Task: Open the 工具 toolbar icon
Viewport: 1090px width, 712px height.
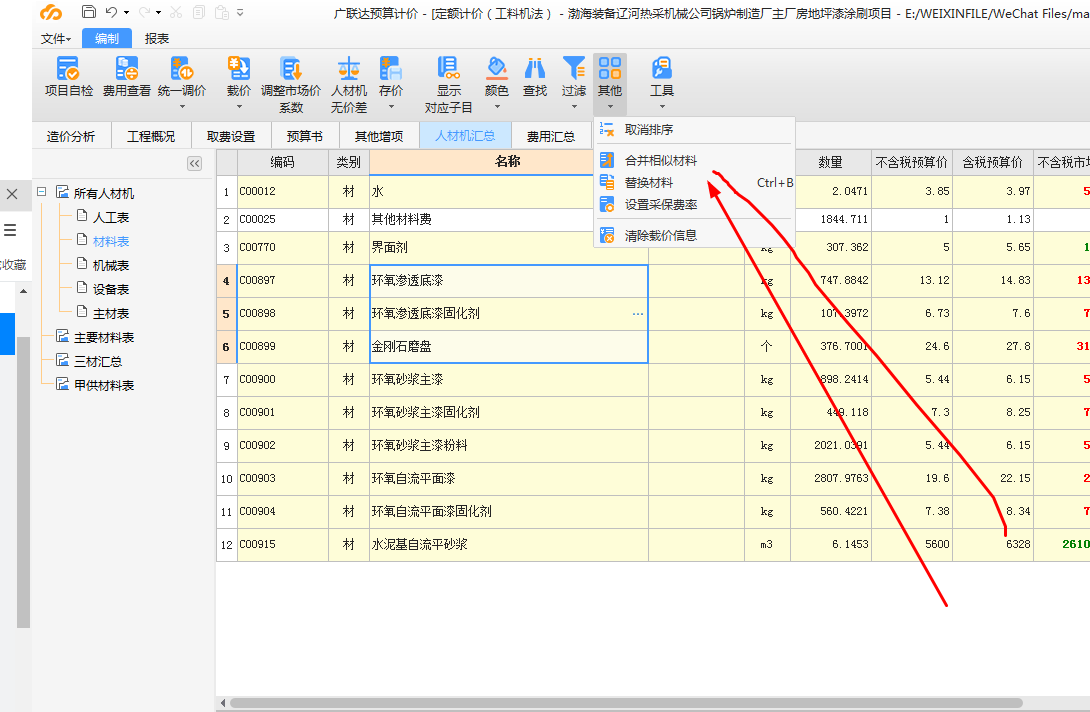Action: [x=662, y=68]
